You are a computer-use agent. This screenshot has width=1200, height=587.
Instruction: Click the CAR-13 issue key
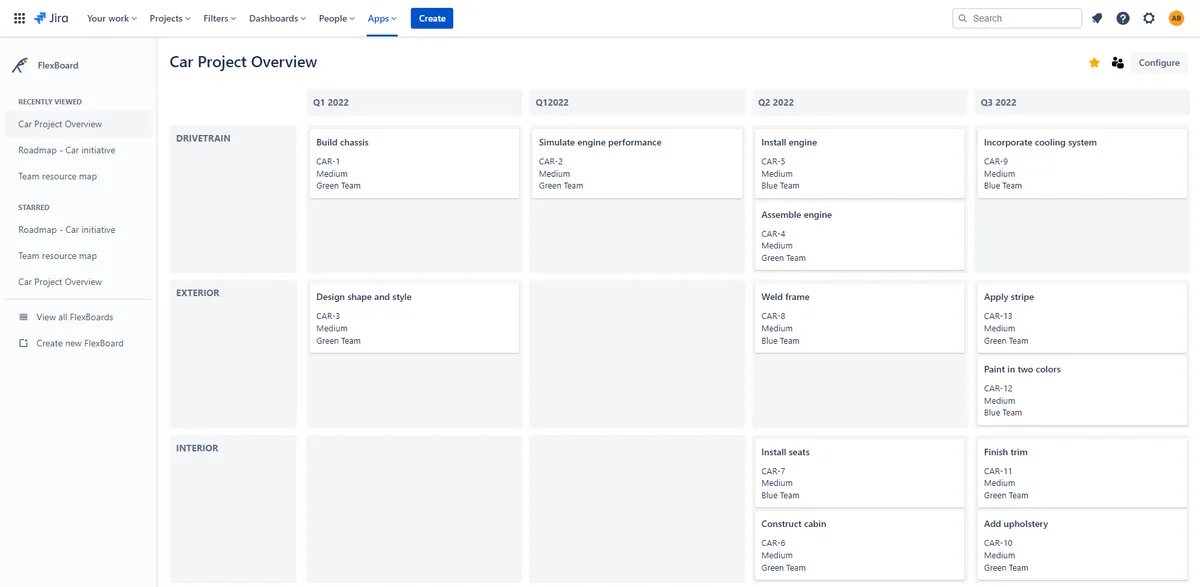[x=998, y=316]
